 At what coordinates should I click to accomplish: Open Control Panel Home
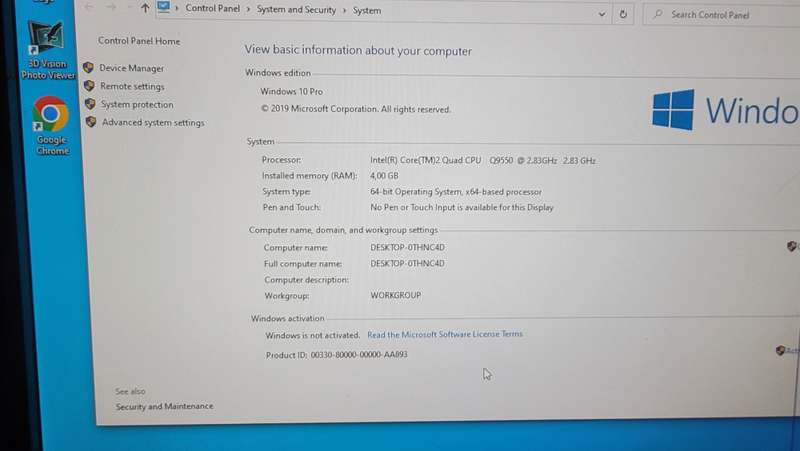[139, 41]
